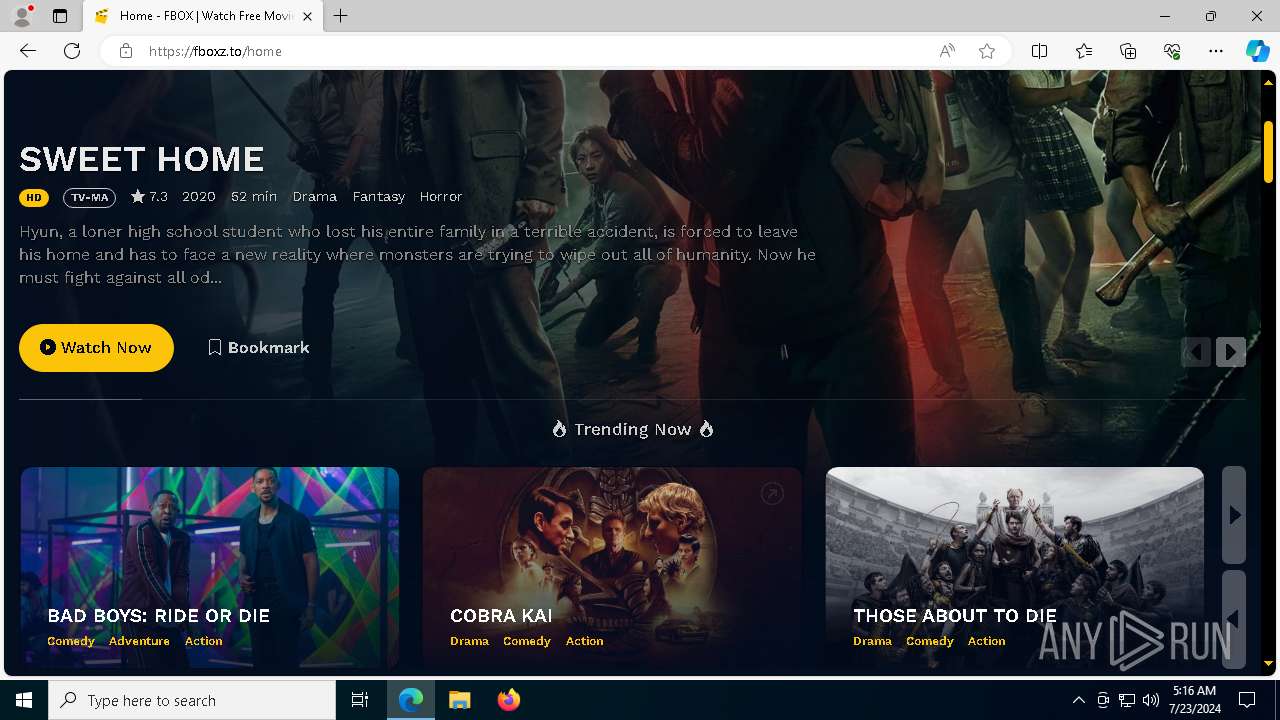Open the notification center

click(1247, 700)
